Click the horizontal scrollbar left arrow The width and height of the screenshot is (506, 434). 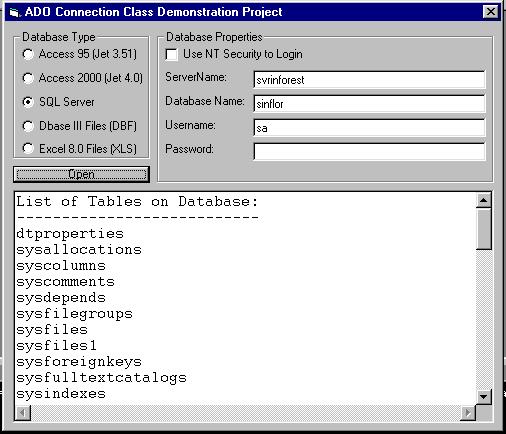click(23, 413)
